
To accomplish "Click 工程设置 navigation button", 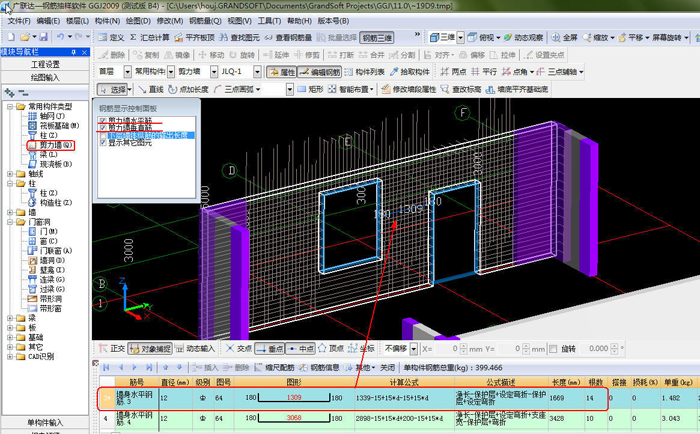I will [x=45, y=64].
